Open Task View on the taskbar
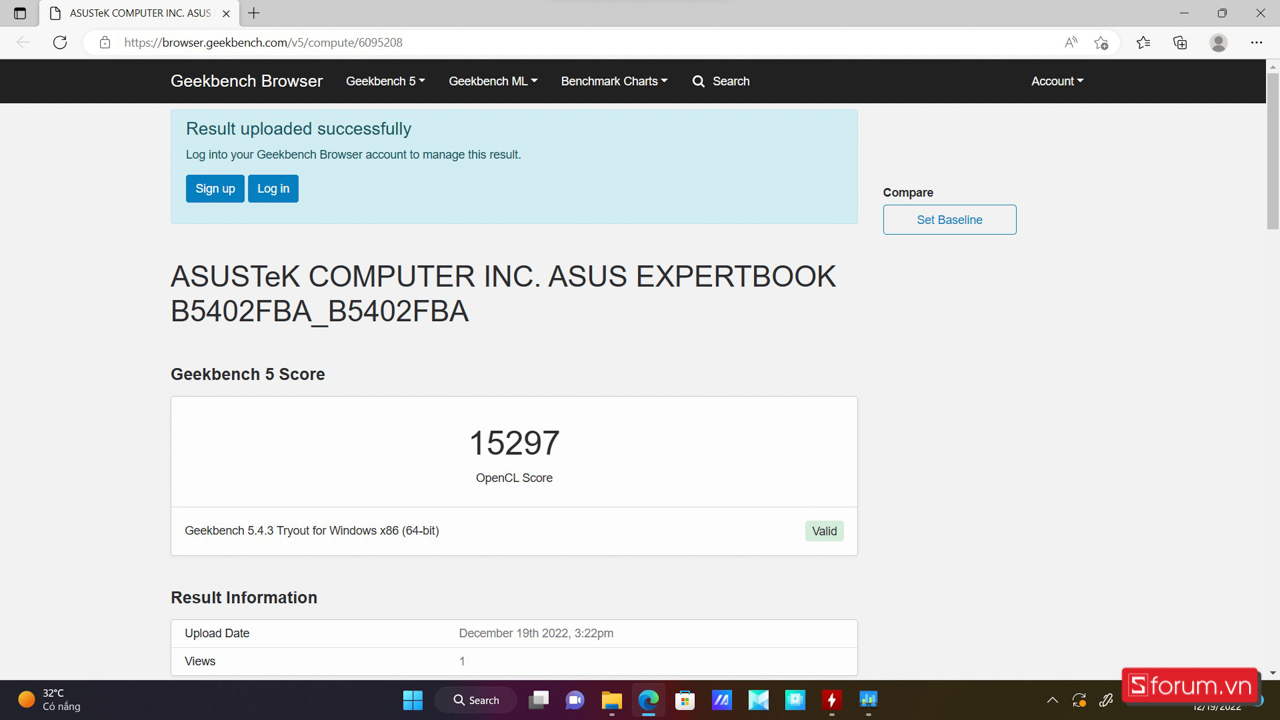The width and height of the screenshot is (1280, 720). tap(539, 700)
